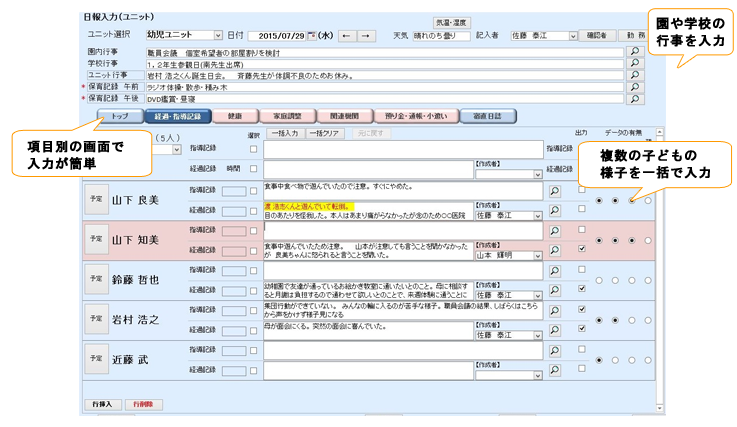Tick selection checkbox in the 一括入力 header row
Screen dimensions: 737x427
[253, 149]
